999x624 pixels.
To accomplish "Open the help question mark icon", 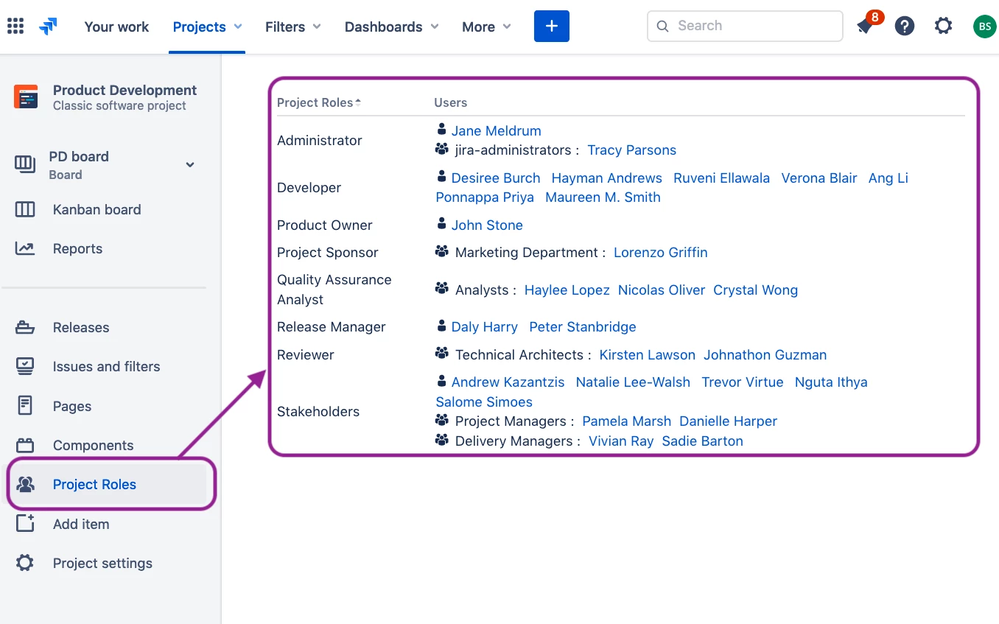I will 904,26.
